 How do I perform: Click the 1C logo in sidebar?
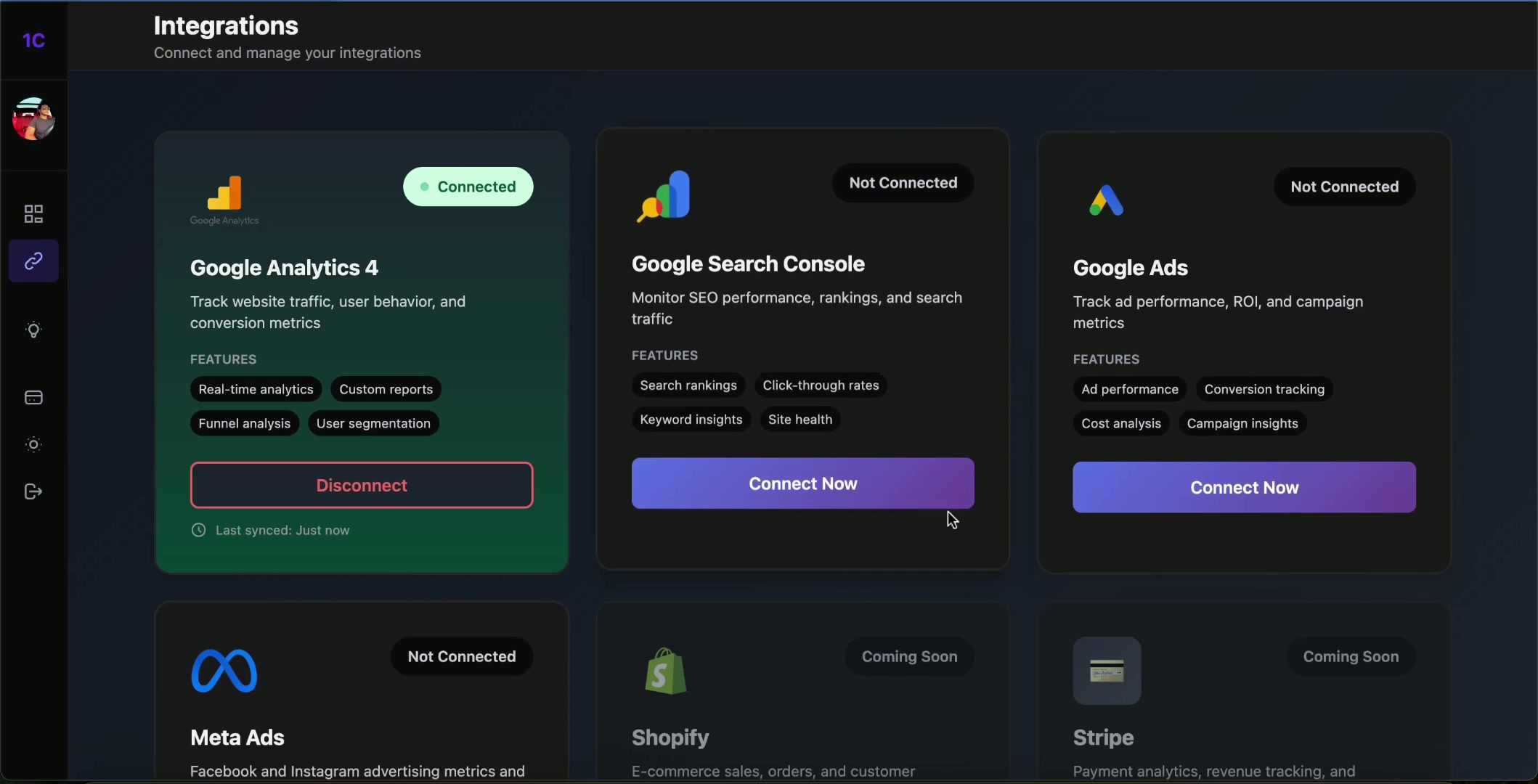[x=33, y=41]
